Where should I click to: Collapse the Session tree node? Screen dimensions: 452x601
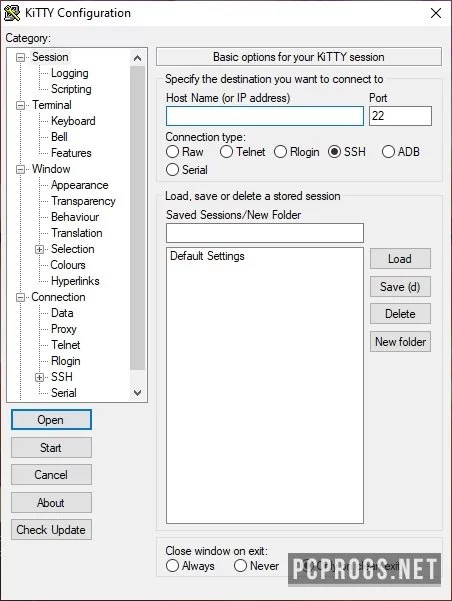(x=20, y=57)
